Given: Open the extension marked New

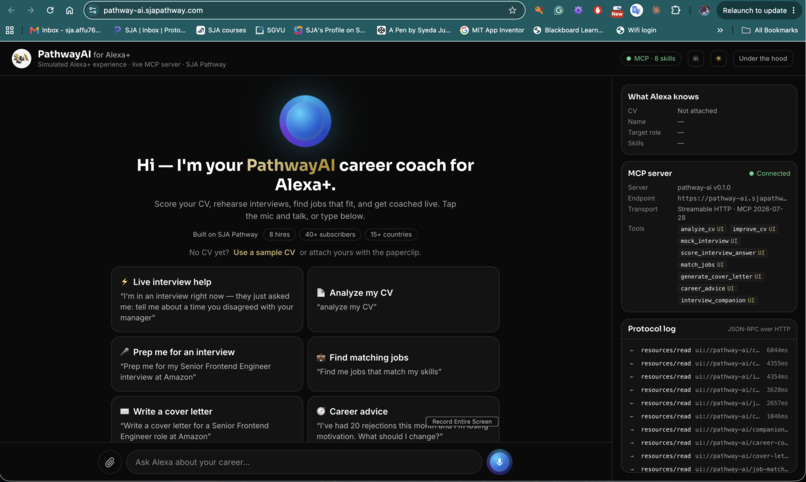Looking at the screenshot, I should pyautogui.click(x=617, y=11).
